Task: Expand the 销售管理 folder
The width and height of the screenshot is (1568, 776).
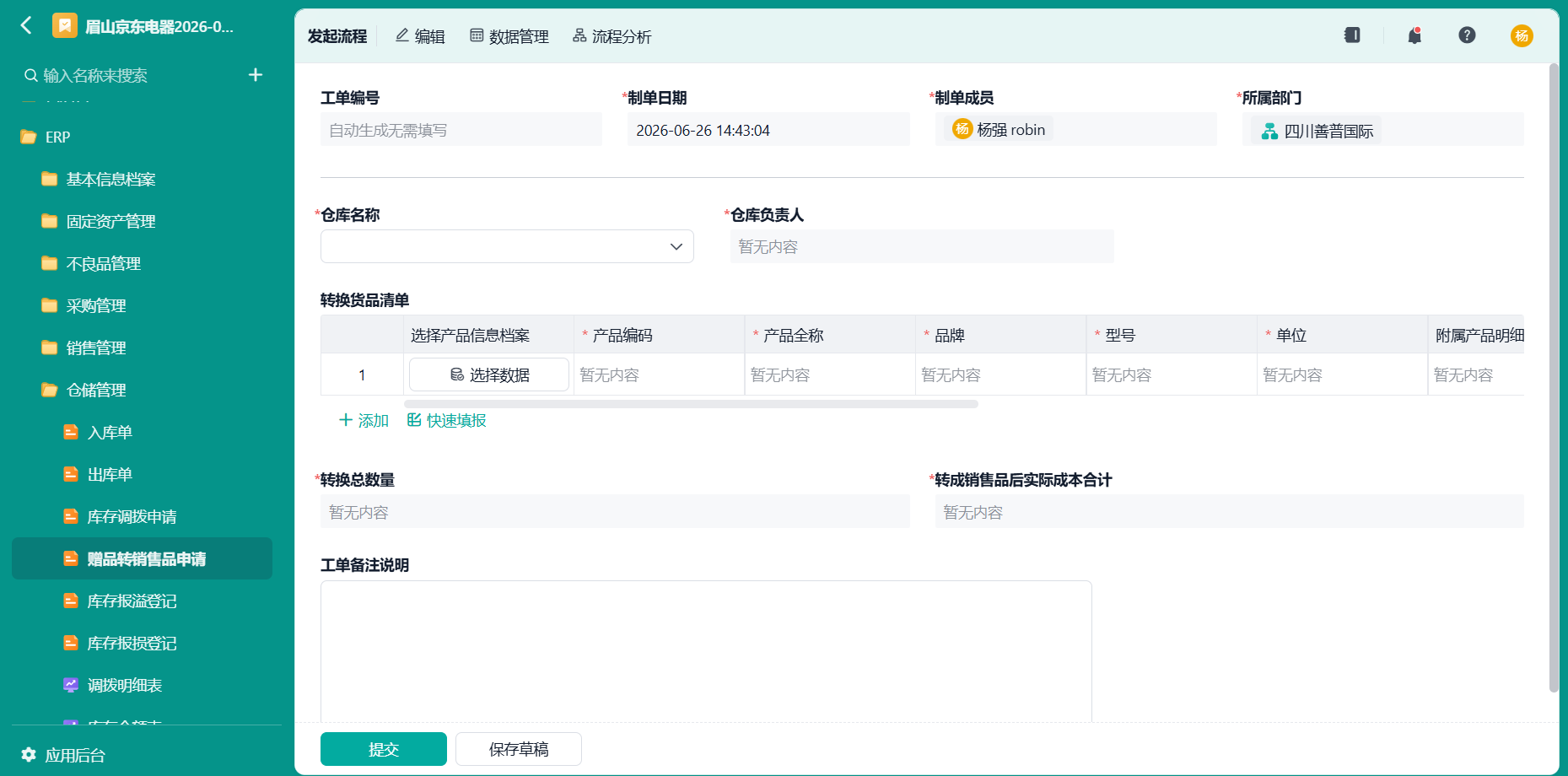Action: [142, 348]
